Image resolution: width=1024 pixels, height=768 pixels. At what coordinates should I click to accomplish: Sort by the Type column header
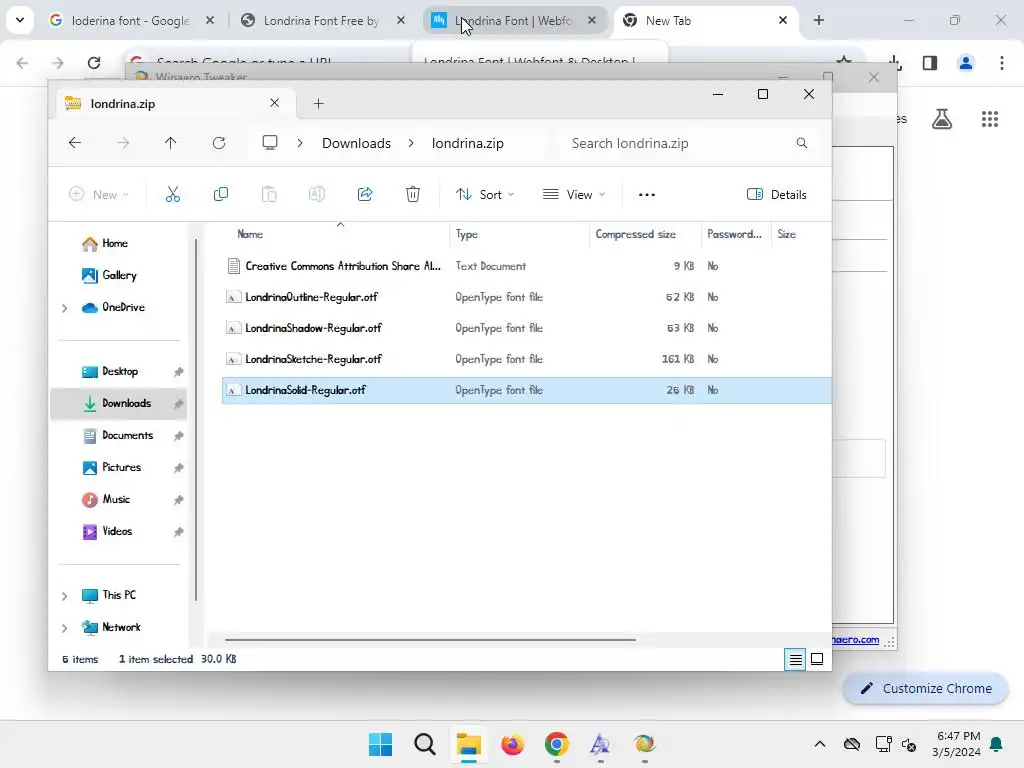click(467, 234)
